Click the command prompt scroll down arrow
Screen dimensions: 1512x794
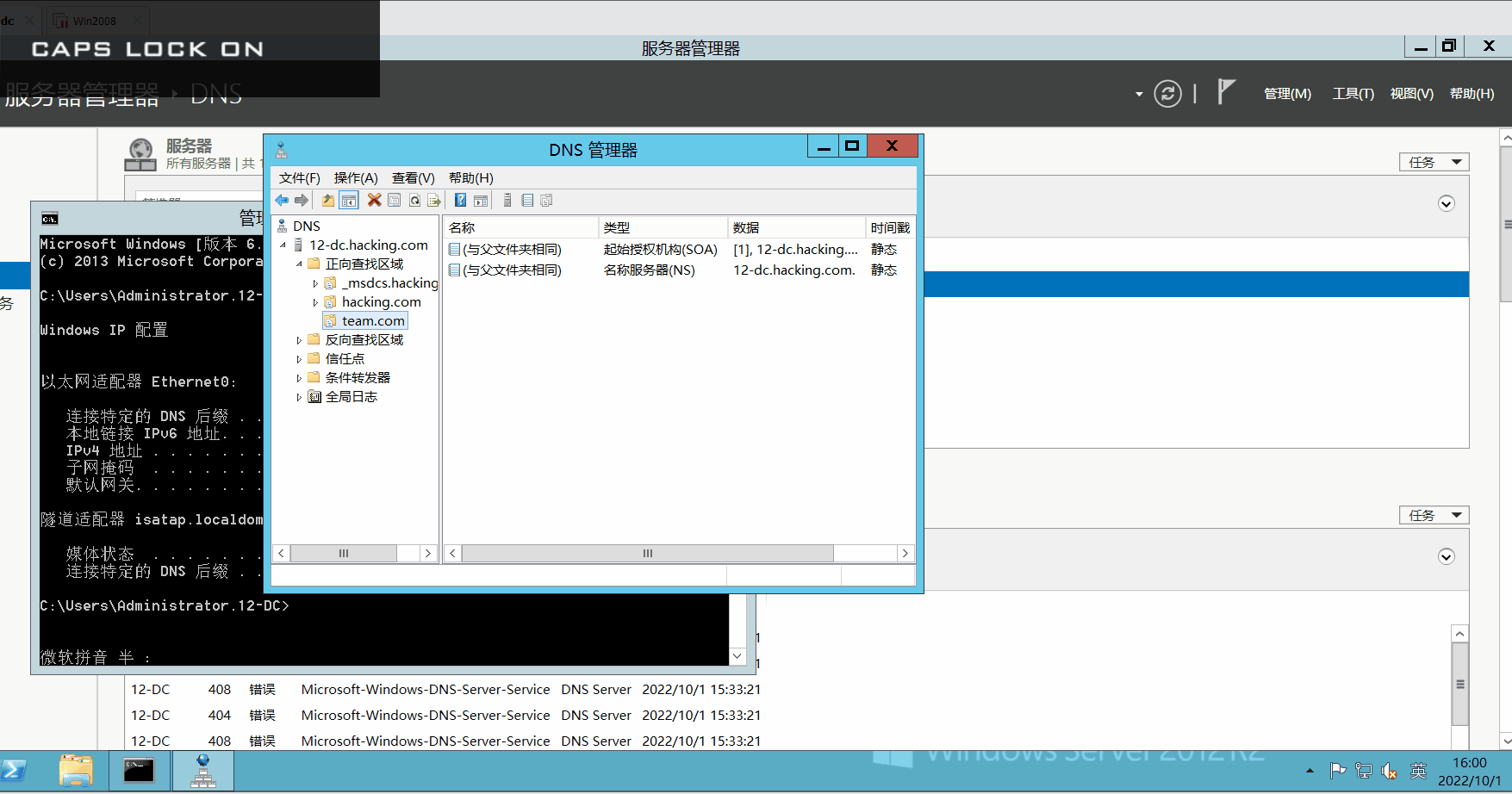coord(737,656)
